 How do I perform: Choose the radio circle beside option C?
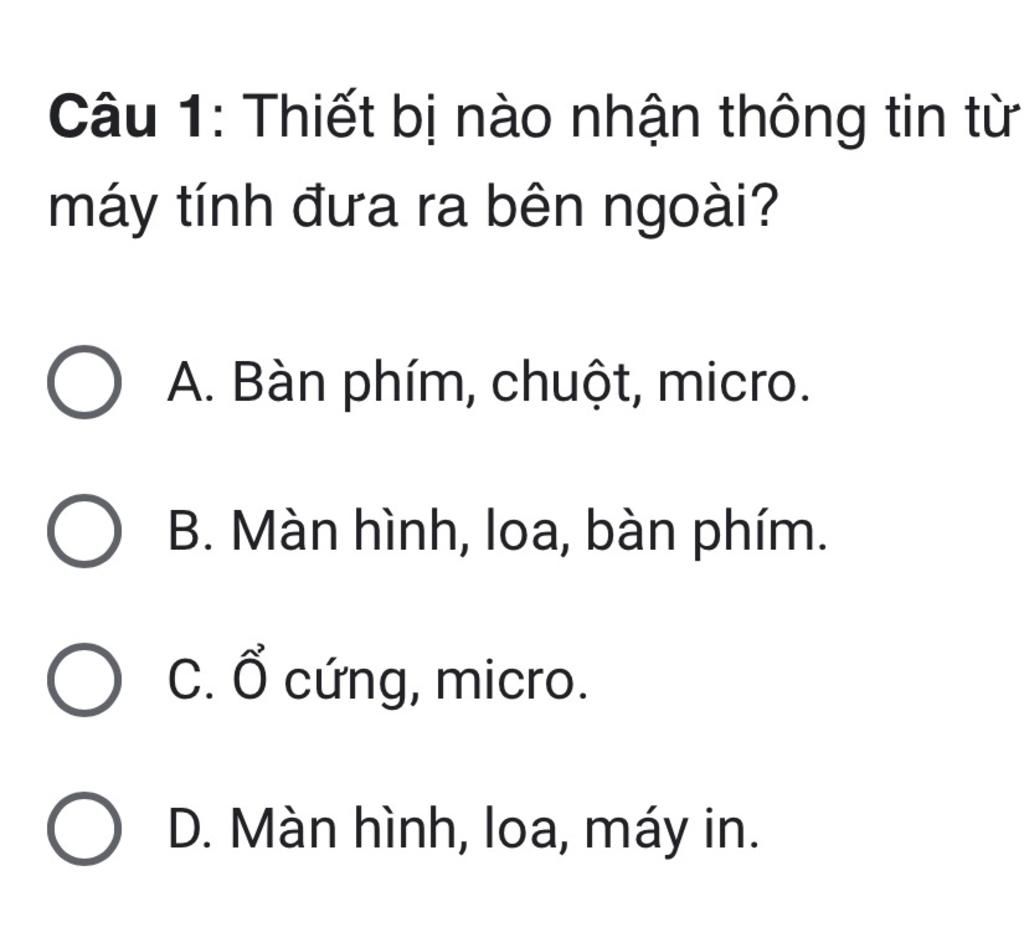pos(84,680)
